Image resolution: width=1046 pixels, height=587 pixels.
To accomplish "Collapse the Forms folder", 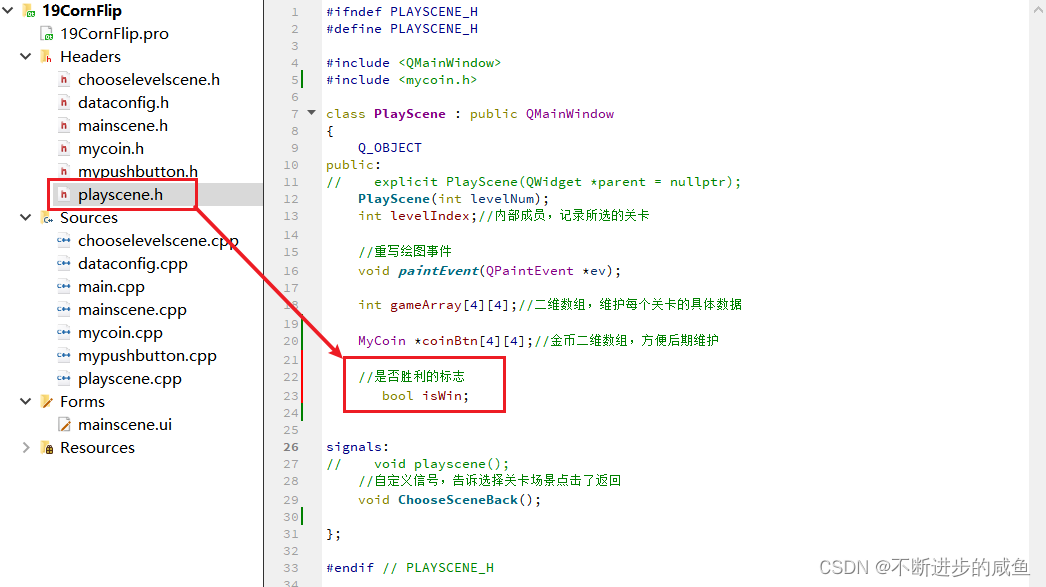I will coord(25,402).
